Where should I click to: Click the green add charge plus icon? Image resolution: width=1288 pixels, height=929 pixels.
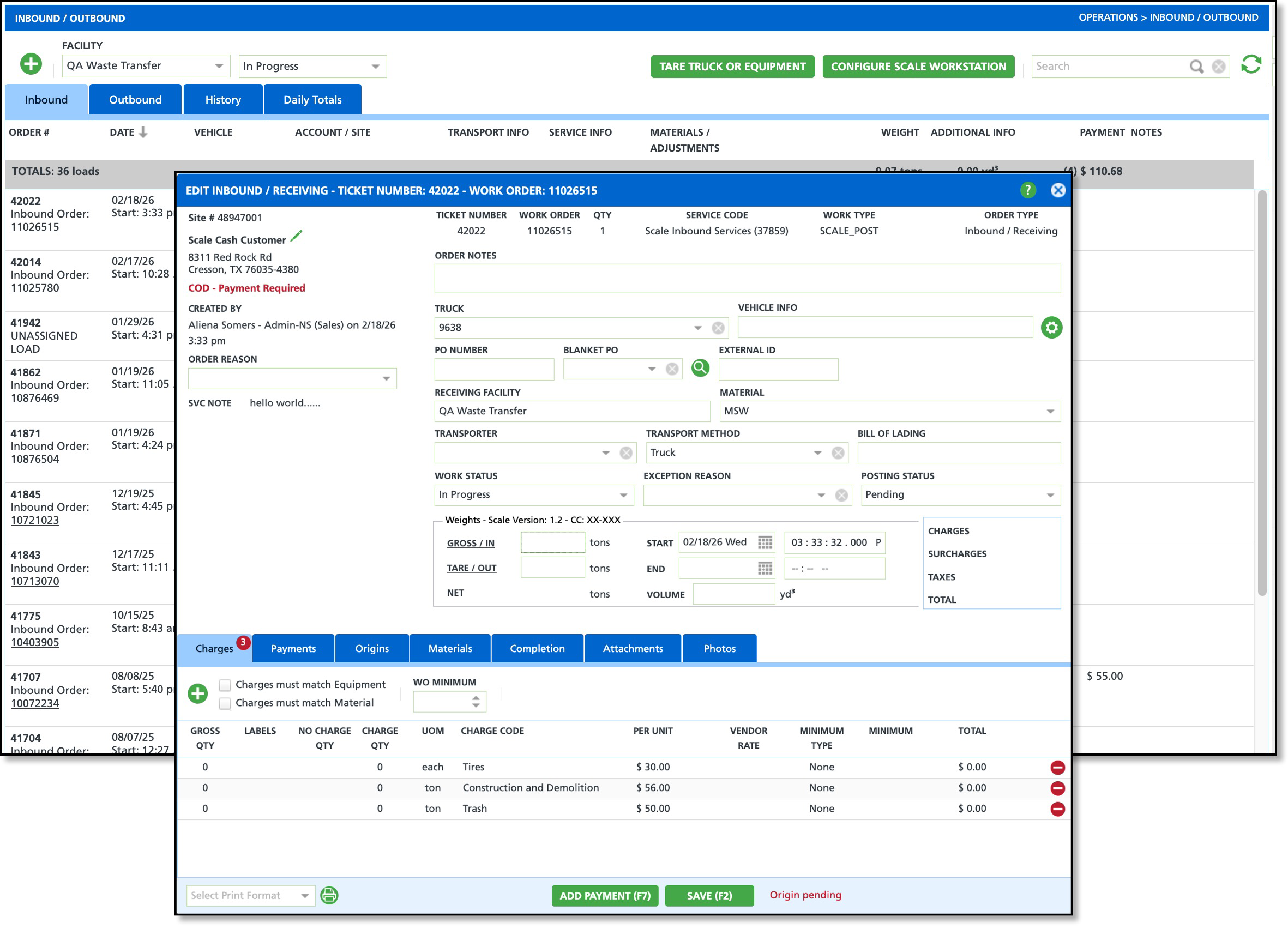197,693
